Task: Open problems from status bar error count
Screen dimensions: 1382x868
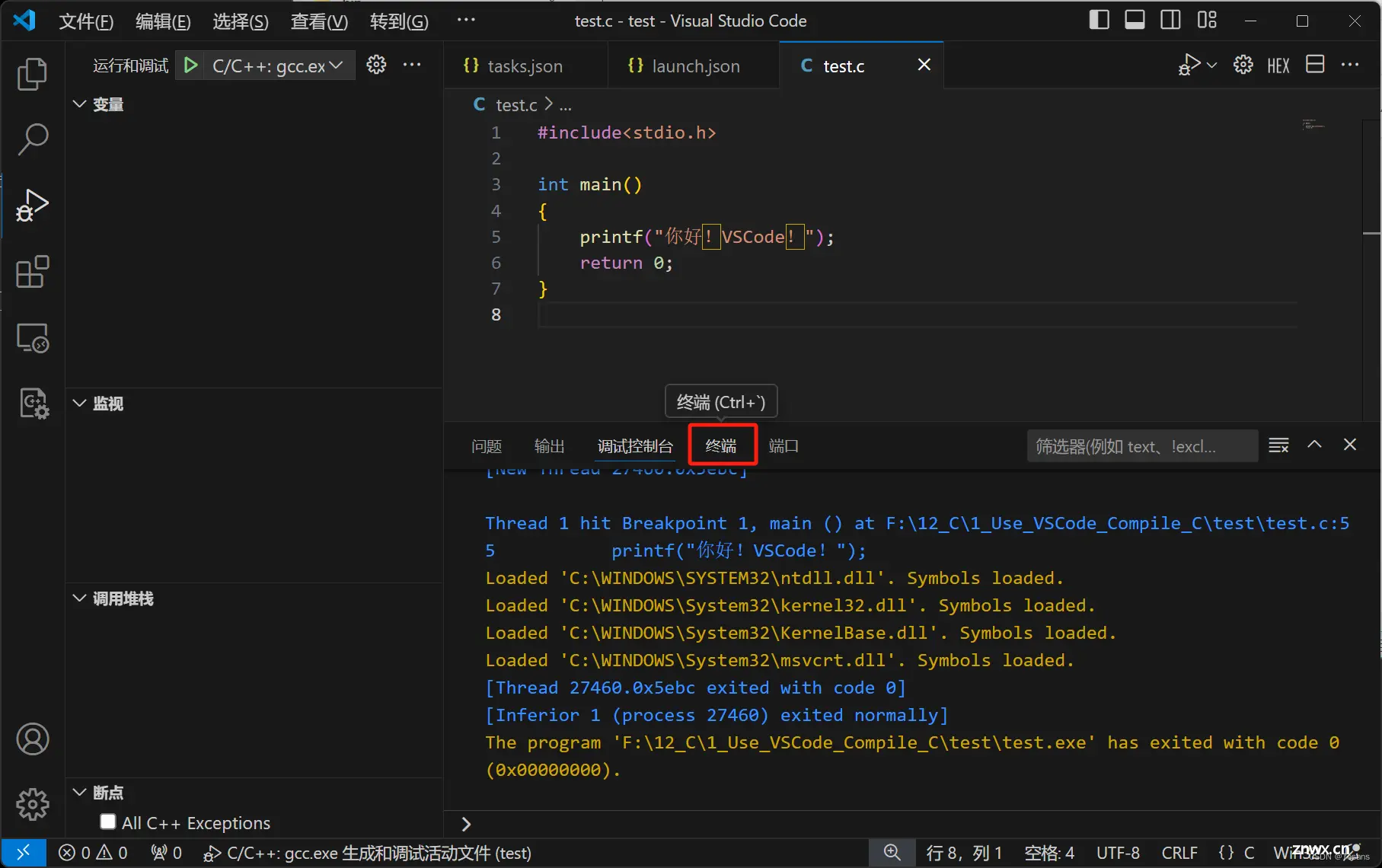Action: click(x=93, y=853)
